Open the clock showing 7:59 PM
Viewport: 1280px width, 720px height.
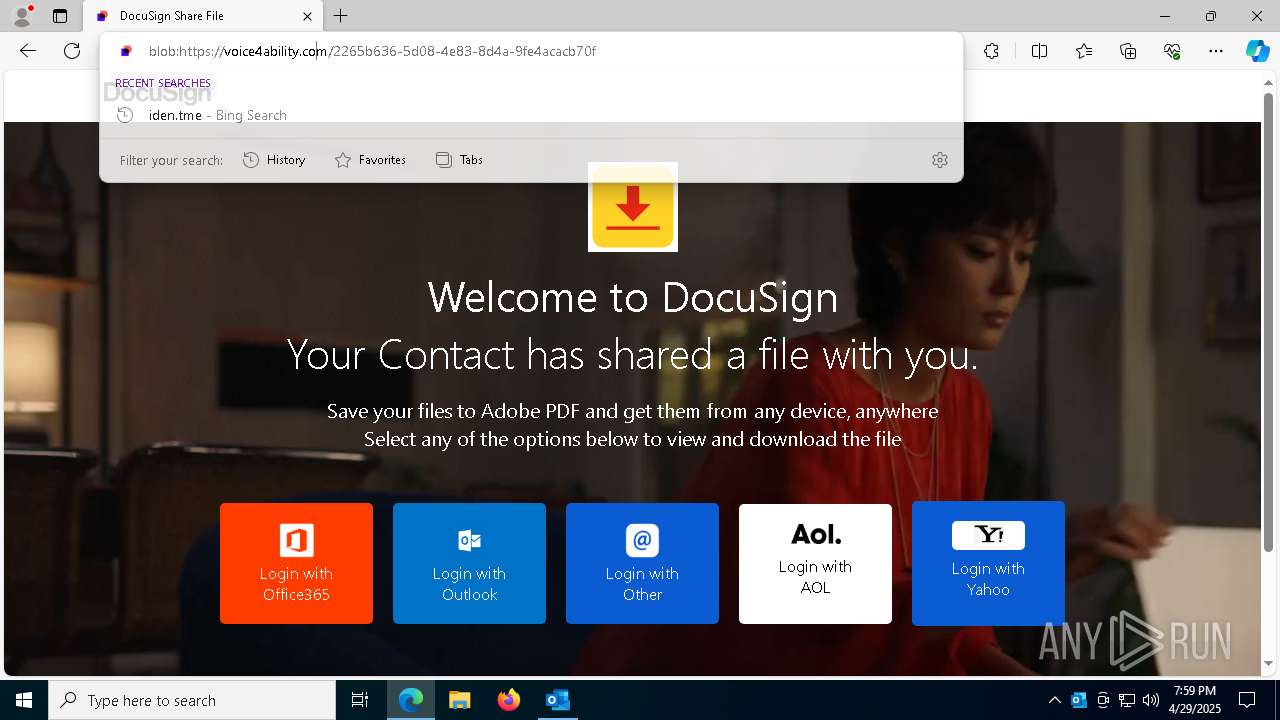click(x=1195, y=700)
